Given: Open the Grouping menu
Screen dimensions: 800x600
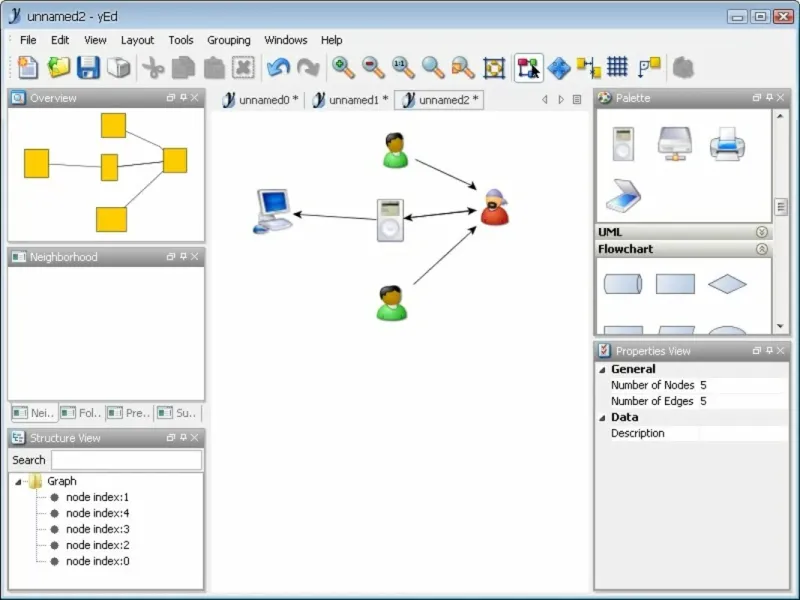Looking at the screenshot, I should click(229, 40).
